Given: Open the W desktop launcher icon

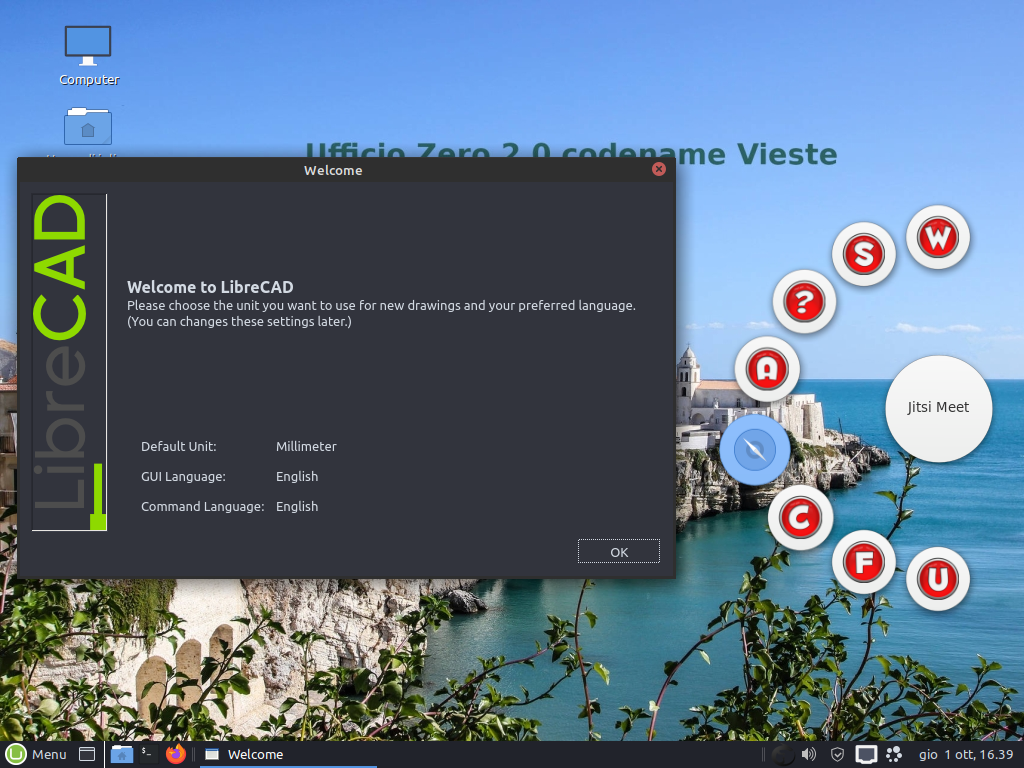Looking at the screenshot, I should click(x=937, y=237).
